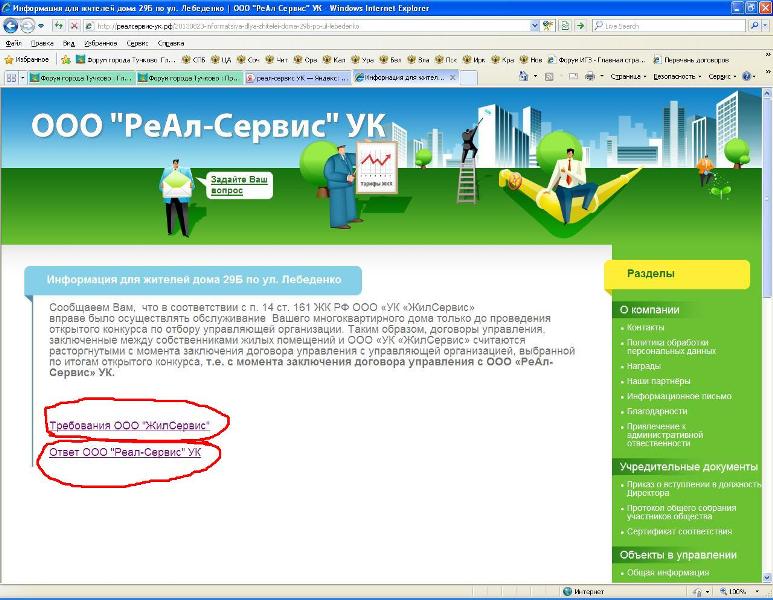
Task: Follow the Задайте Ваш вопрос link
Action: coord(239,185)
